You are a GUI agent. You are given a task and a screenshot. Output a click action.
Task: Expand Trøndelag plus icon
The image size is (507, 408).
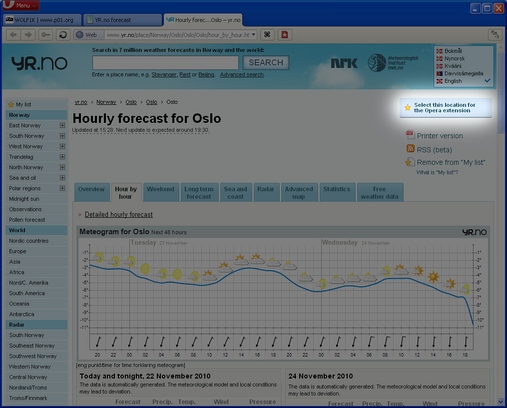(62, 157)
